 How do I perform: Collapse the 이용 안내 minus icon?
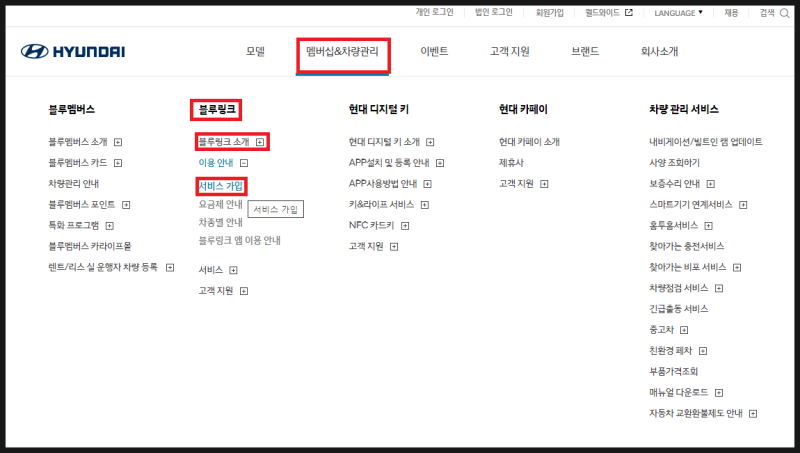point(244,163)
